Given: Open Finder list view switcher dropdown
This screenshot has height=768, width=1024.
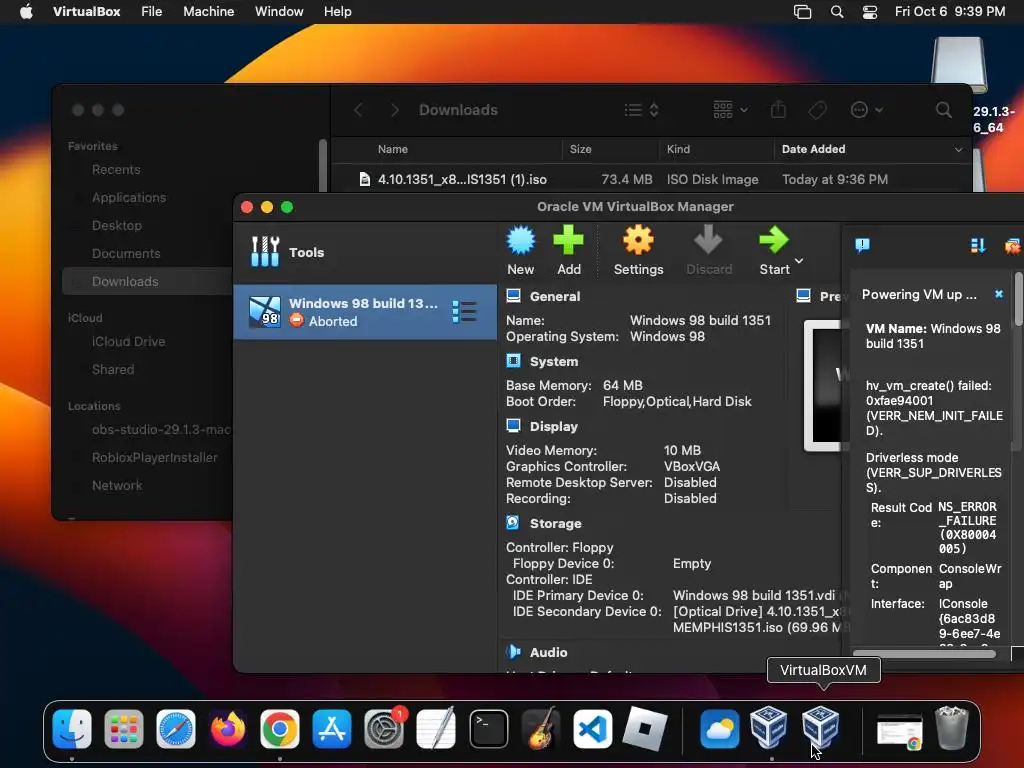Looking at the screenshot, I should [x=641, y=110].
